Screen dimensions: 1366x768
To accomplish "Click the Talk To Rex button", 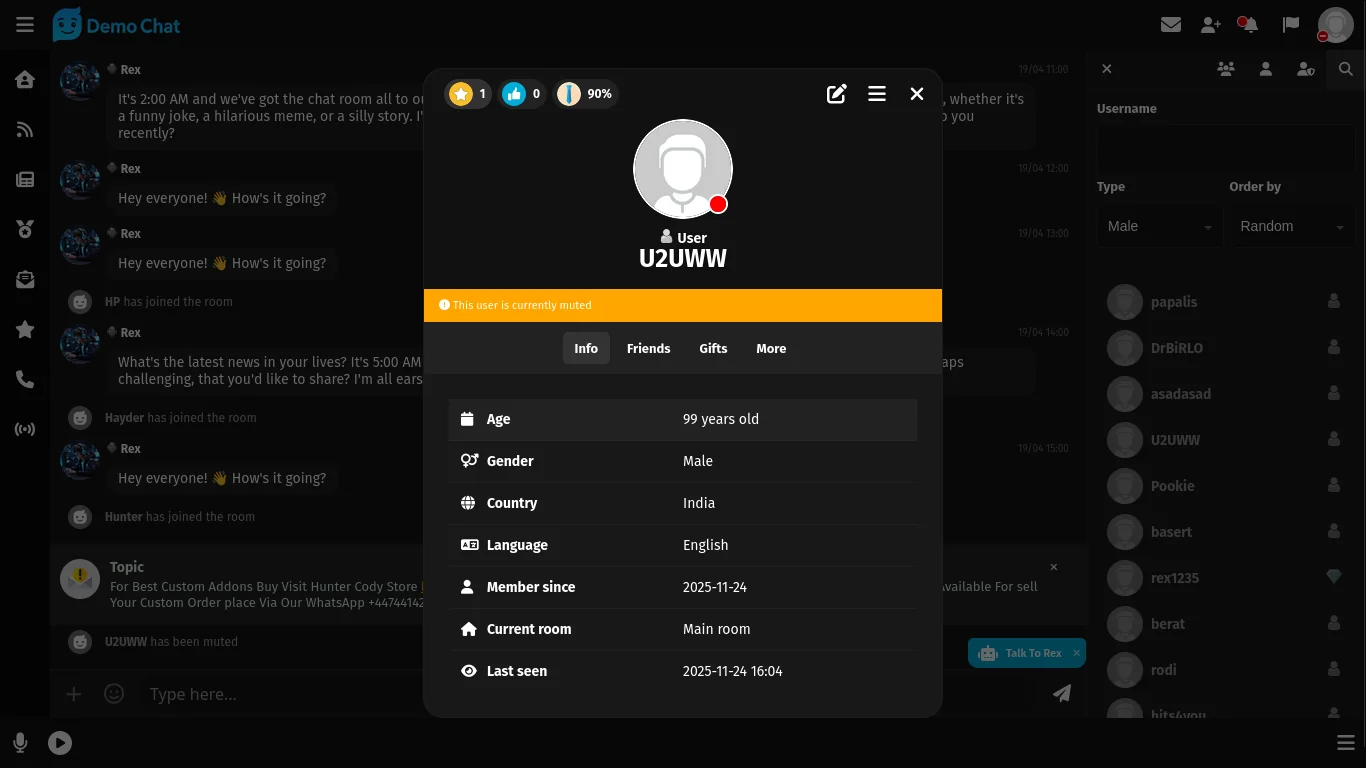I will 1023,653.
